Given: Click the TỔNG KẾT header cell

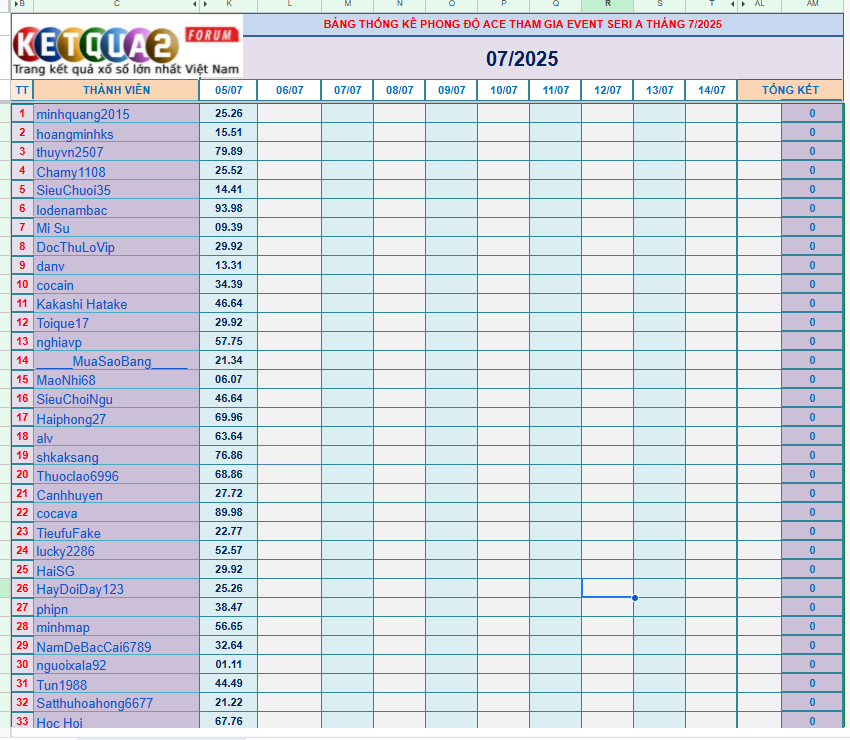Looking at the screenshot, I should click(790, 90).
